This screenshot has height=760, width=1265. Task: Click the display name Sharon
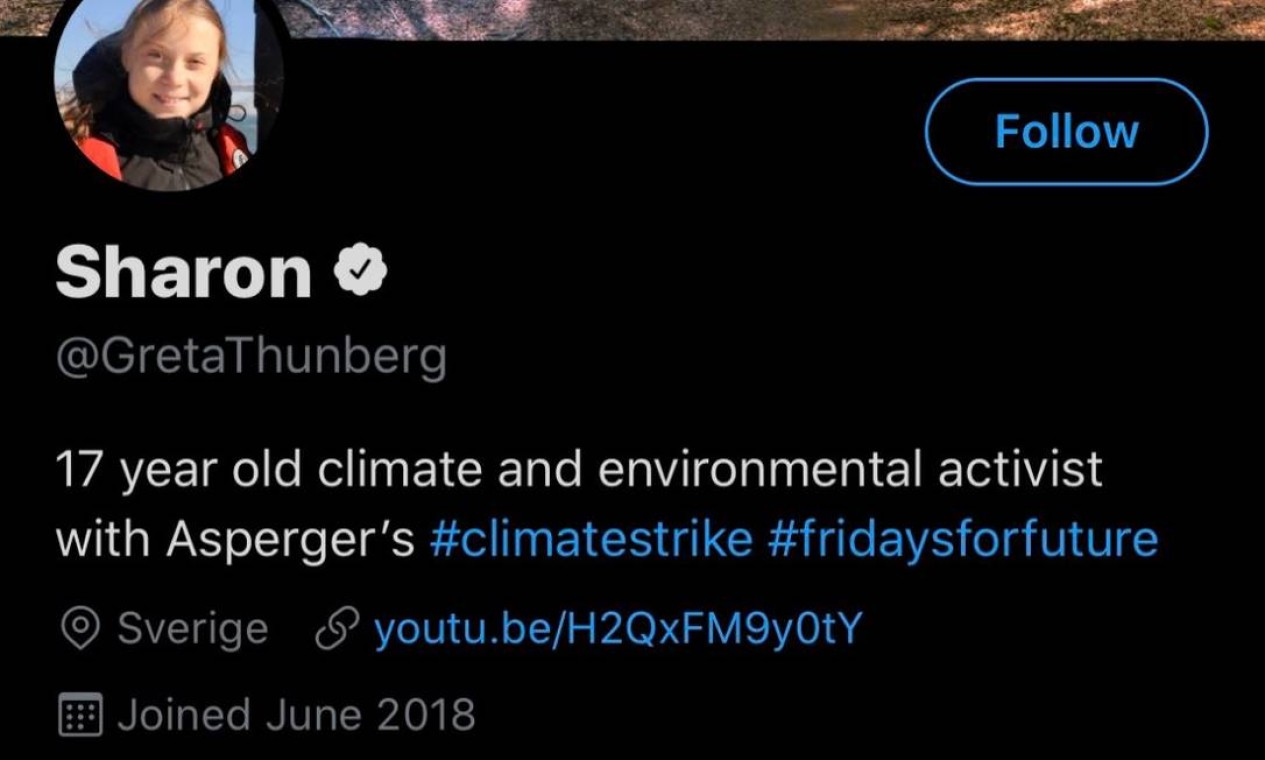point(184,272)
